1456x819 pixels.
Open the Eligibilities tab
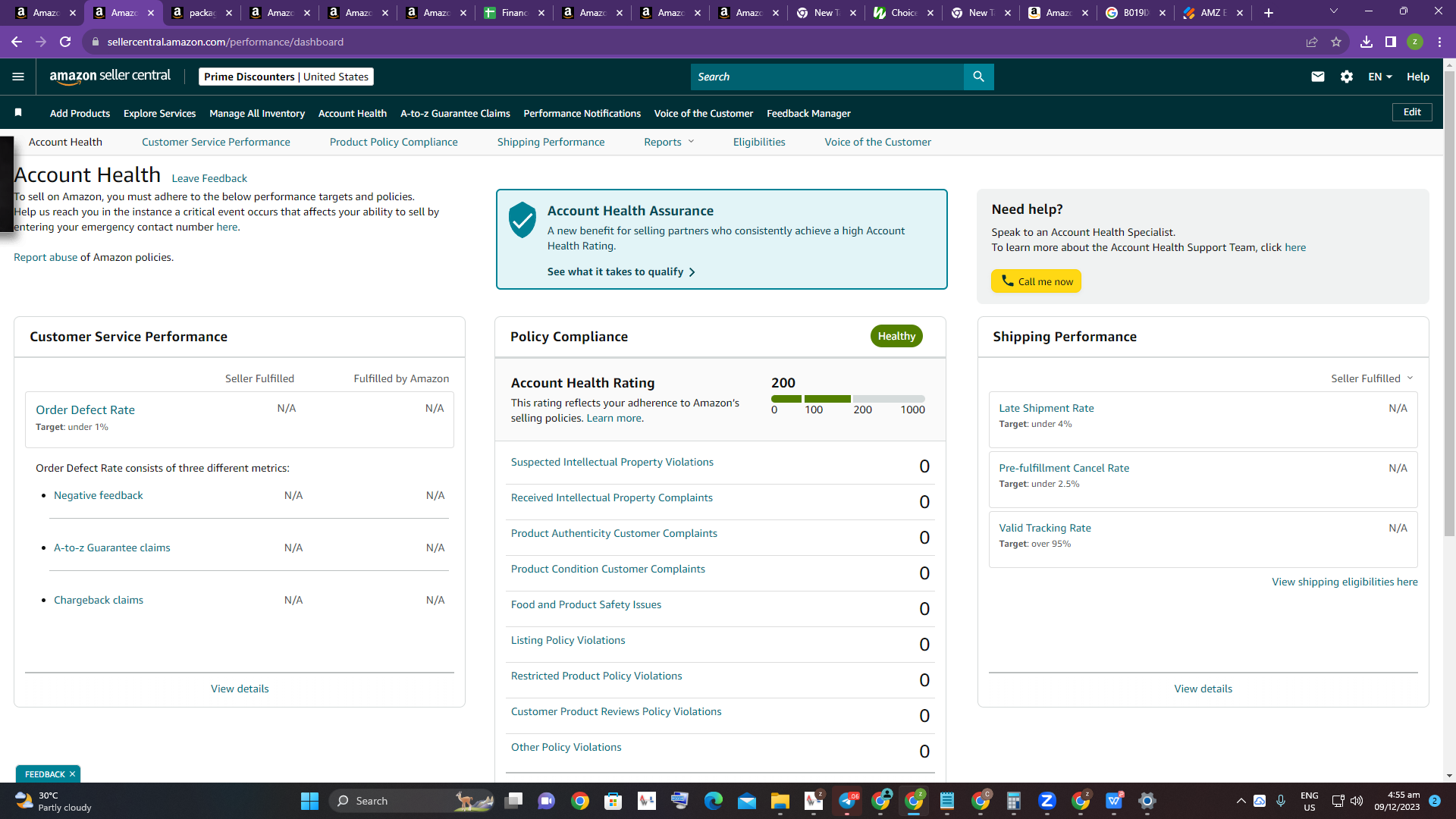[759, 142]
